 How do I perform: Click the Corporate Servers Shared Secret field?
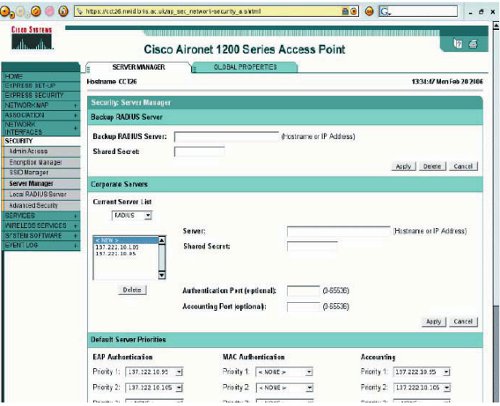point(312,246)
